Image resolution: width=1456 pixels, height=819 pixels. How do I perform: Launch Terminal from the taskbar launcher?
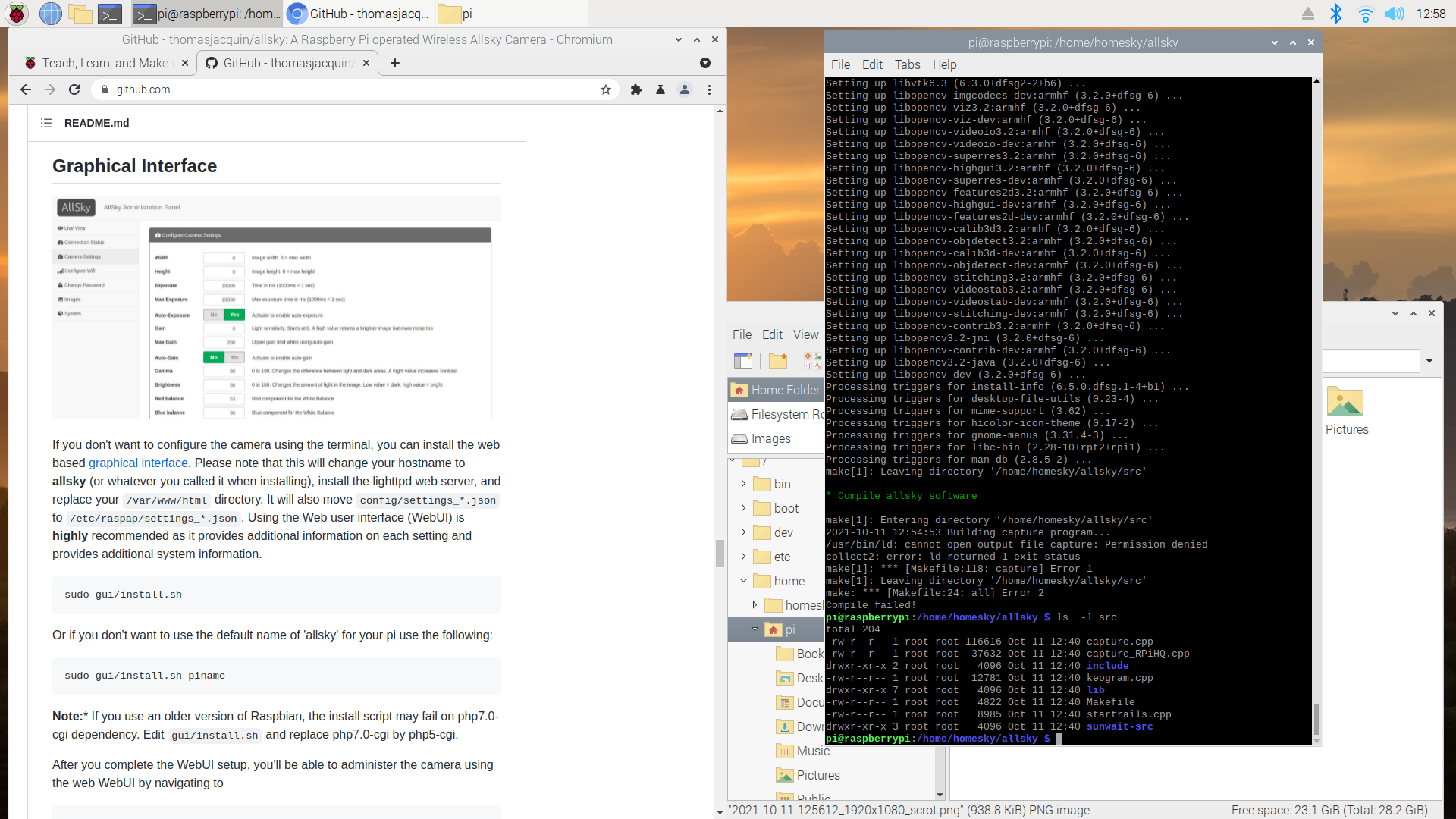click(110, 13)
